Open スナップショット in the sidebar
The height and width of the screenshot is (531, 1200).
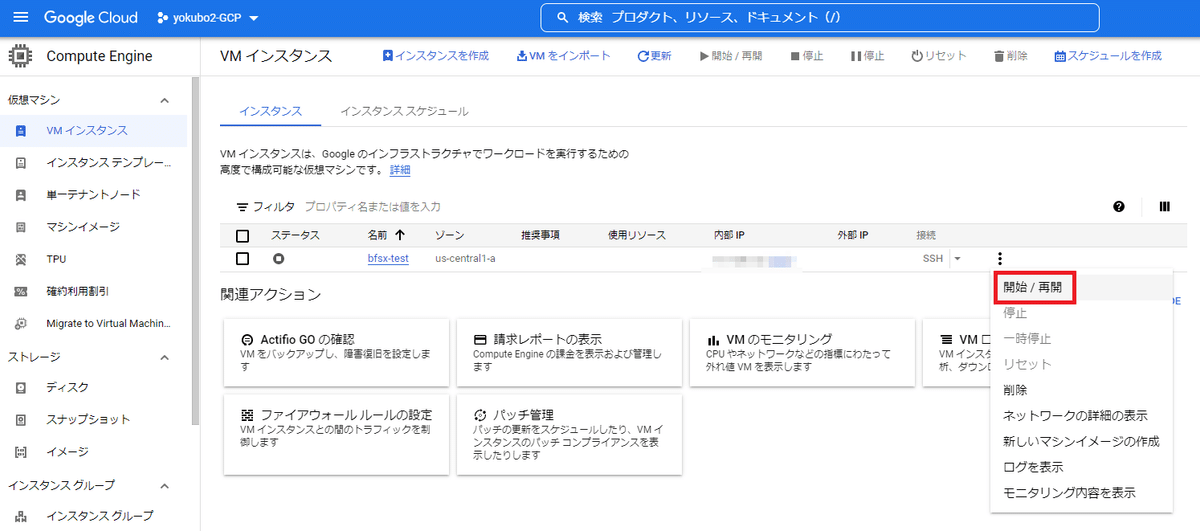pyautogui.click(x=94, y=419)
